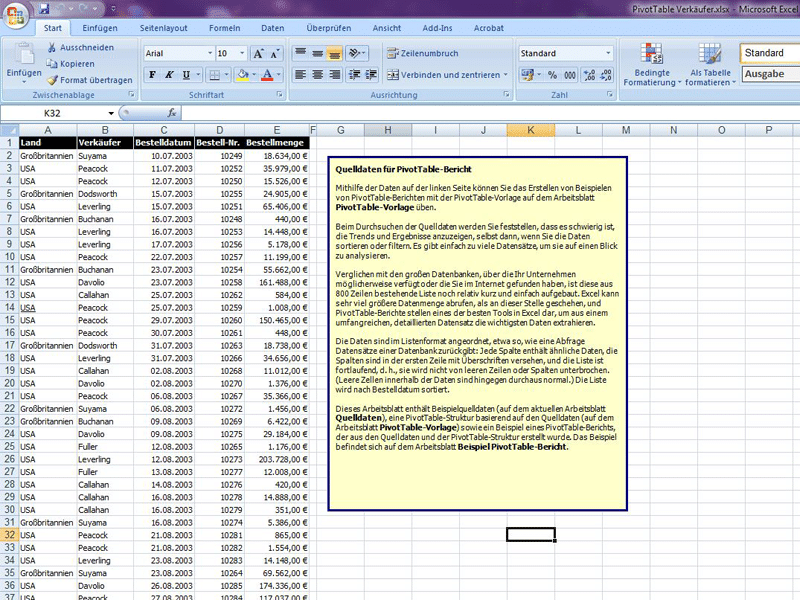Open font color dropdown arrow

coord(279,76)
